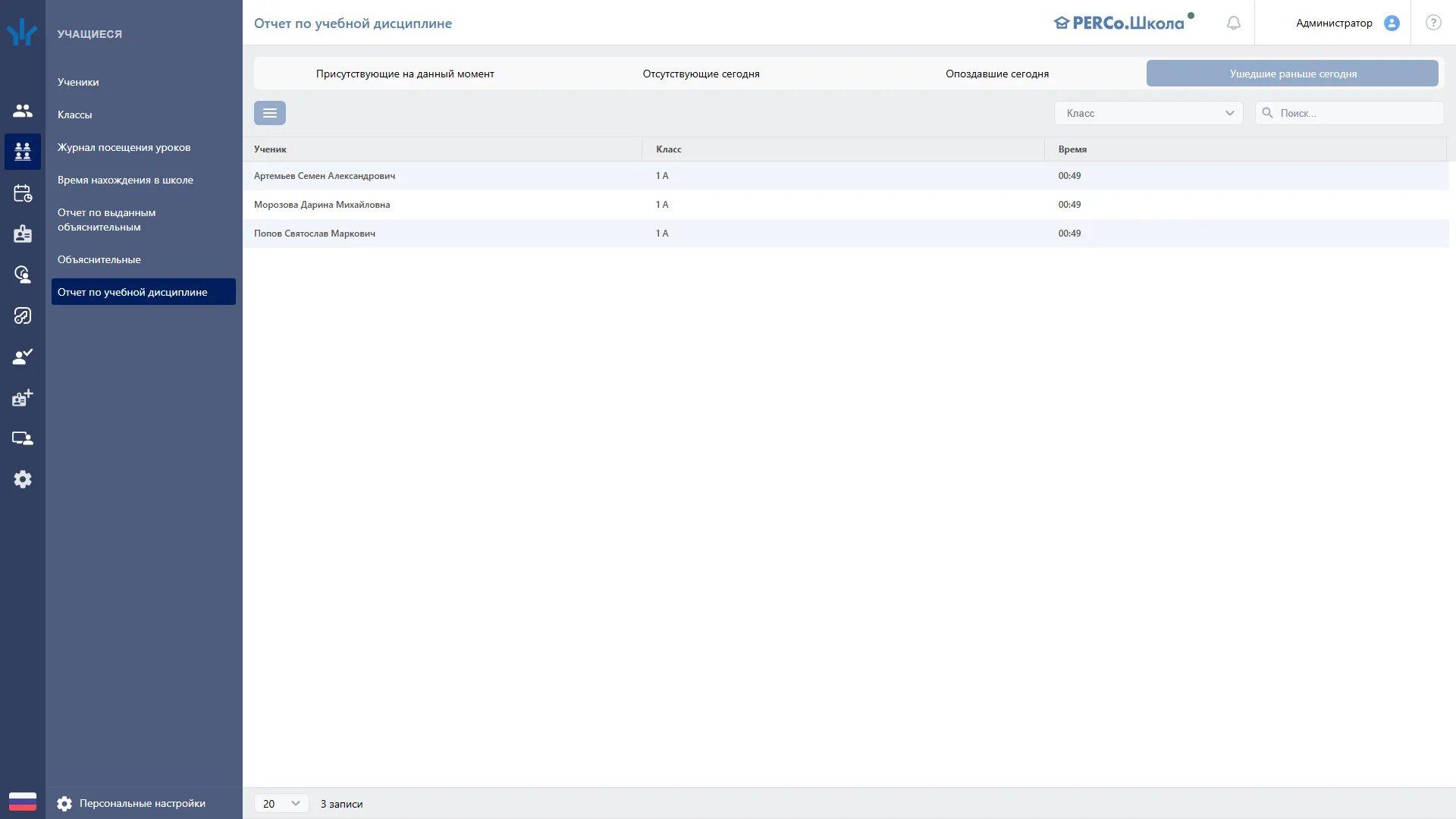Click the search magnifier icon
1456x819 pixels.
coord(1267,113)
